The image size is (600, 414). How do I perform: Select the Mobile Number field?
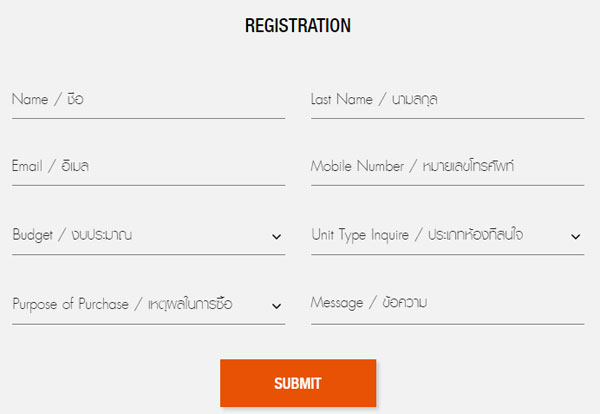pos(447,167)
